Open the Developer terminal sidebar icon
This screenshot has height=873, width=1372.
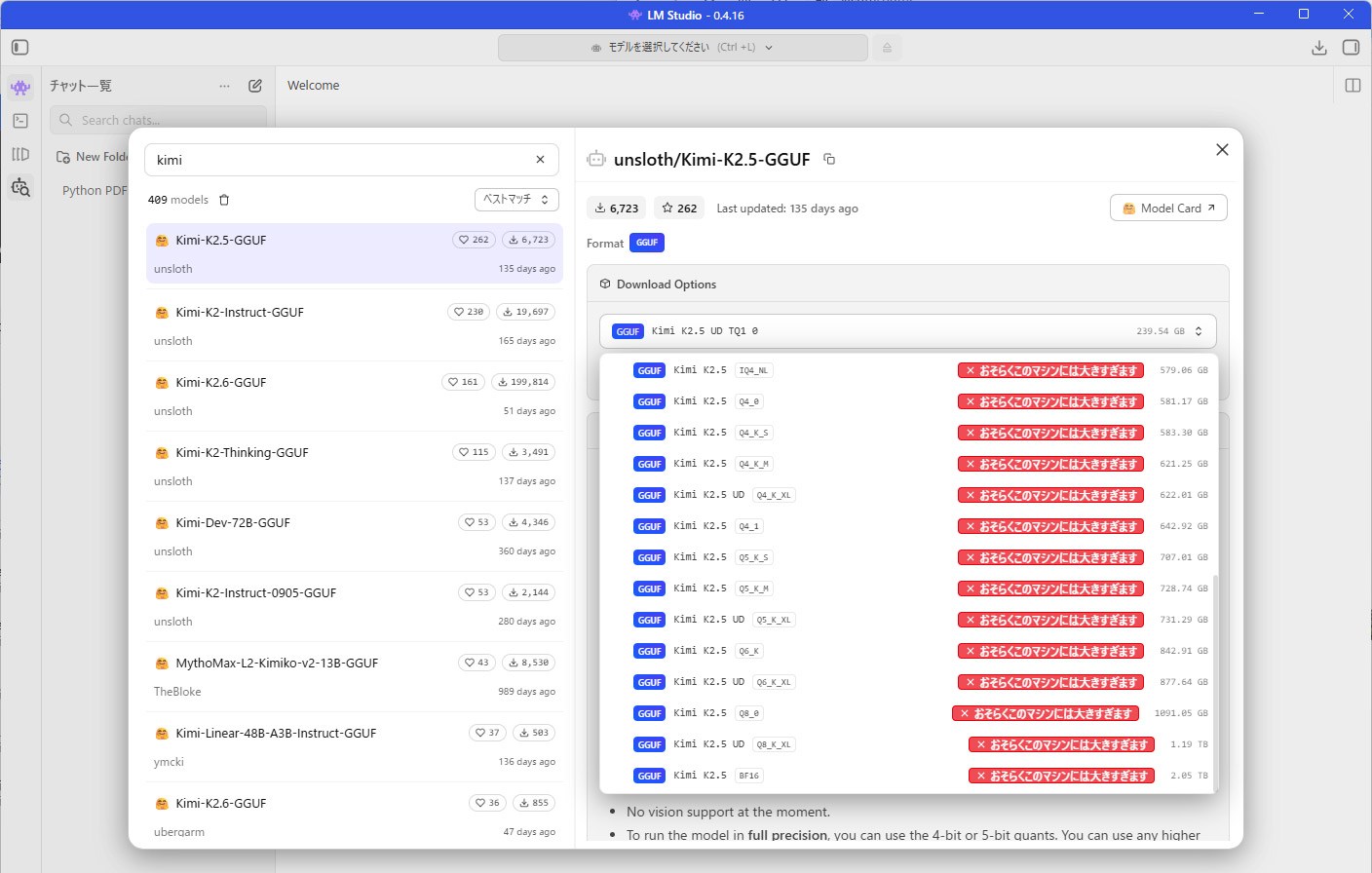pos(20,121)
